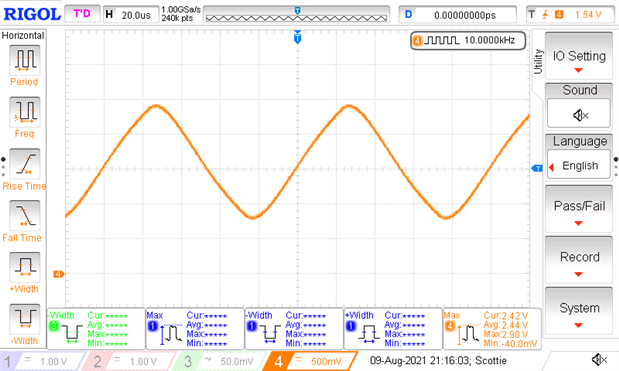
Task: Click the RIGOL logo
Action: (32, 14)
